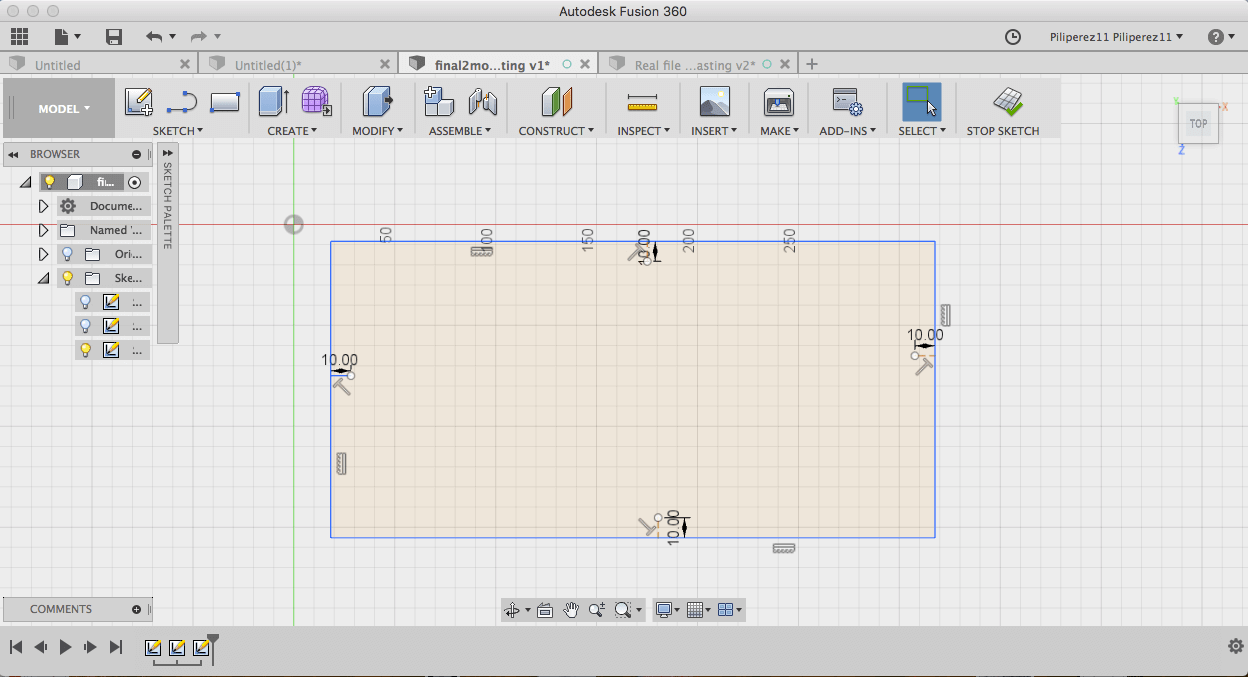The image size is (1248, 677).
Task: Open the CREATE menu
Action: (292, 131)
